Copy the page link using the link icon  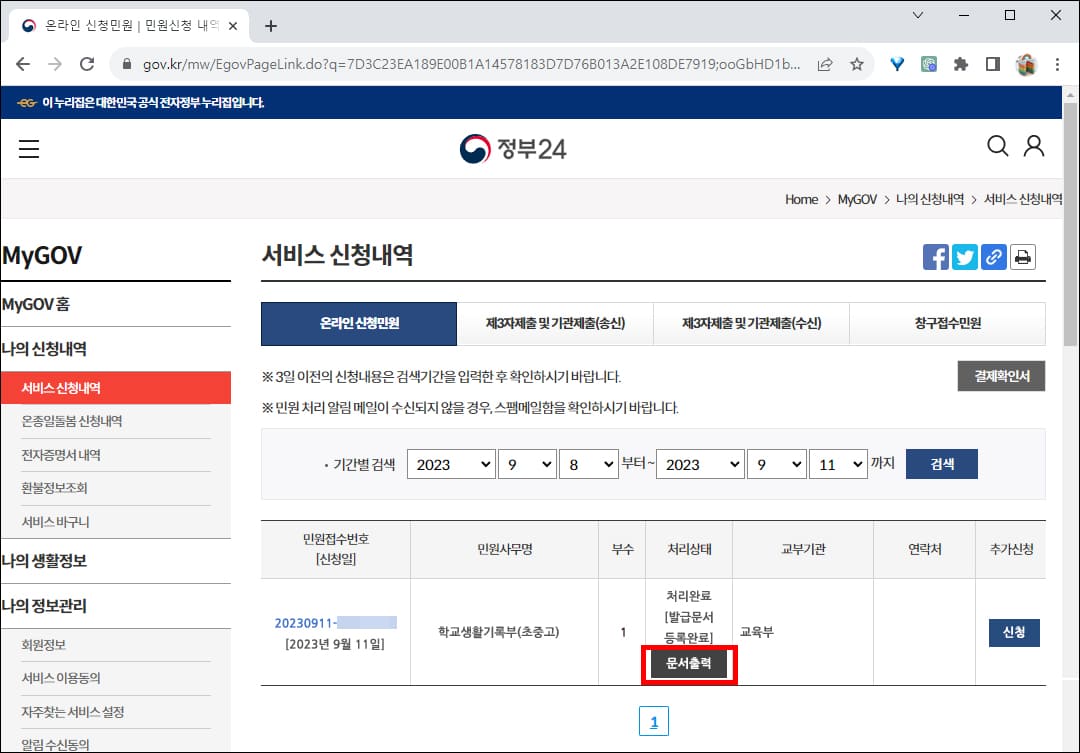point(994,257)
